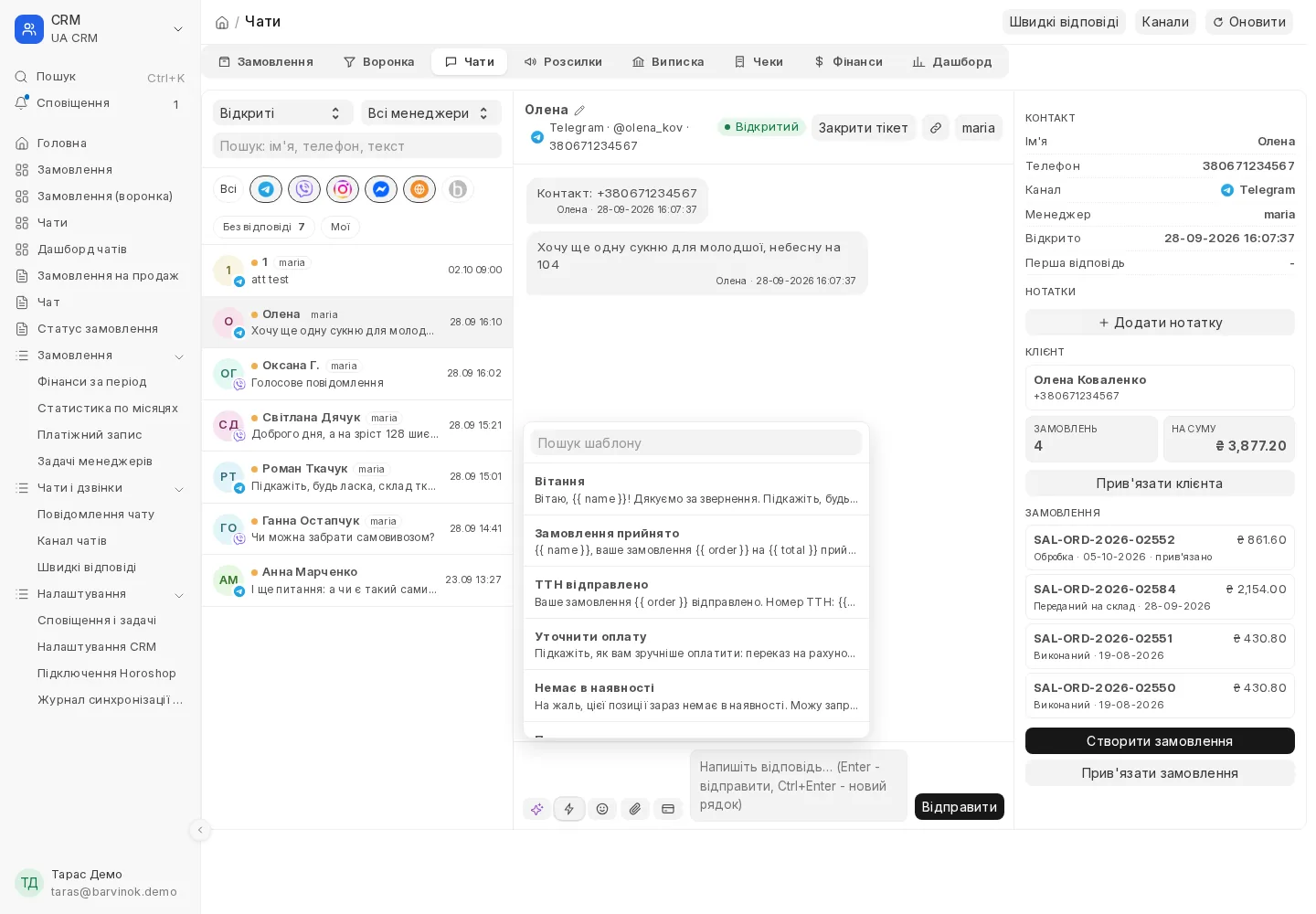Filter chats by Messenger channel icon

pyautogui.click(x=381, y=189)
